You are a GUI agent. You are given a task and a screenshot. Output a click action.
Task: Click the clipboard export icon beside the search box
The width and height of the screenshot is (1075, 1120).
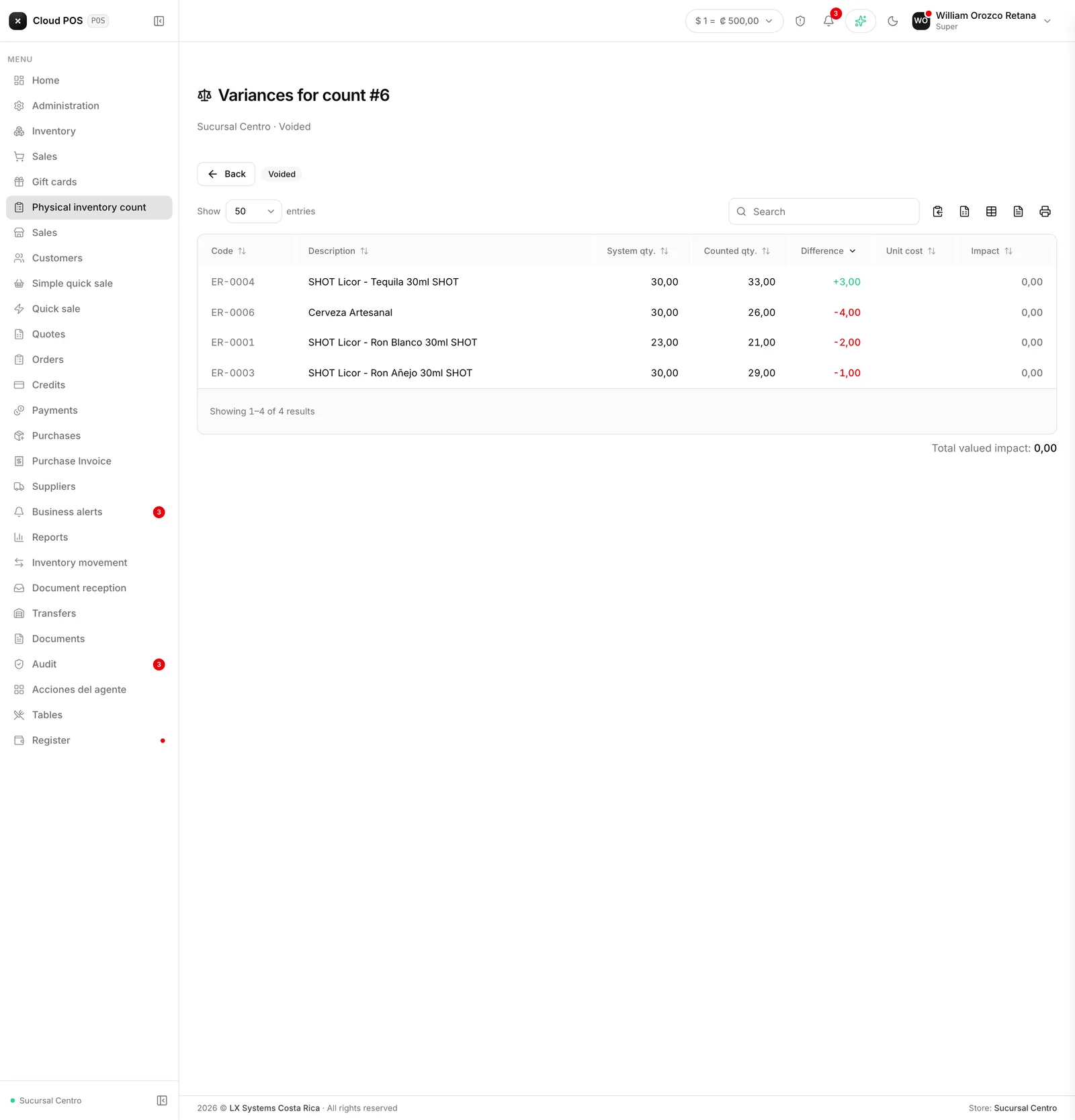point(938,212)
